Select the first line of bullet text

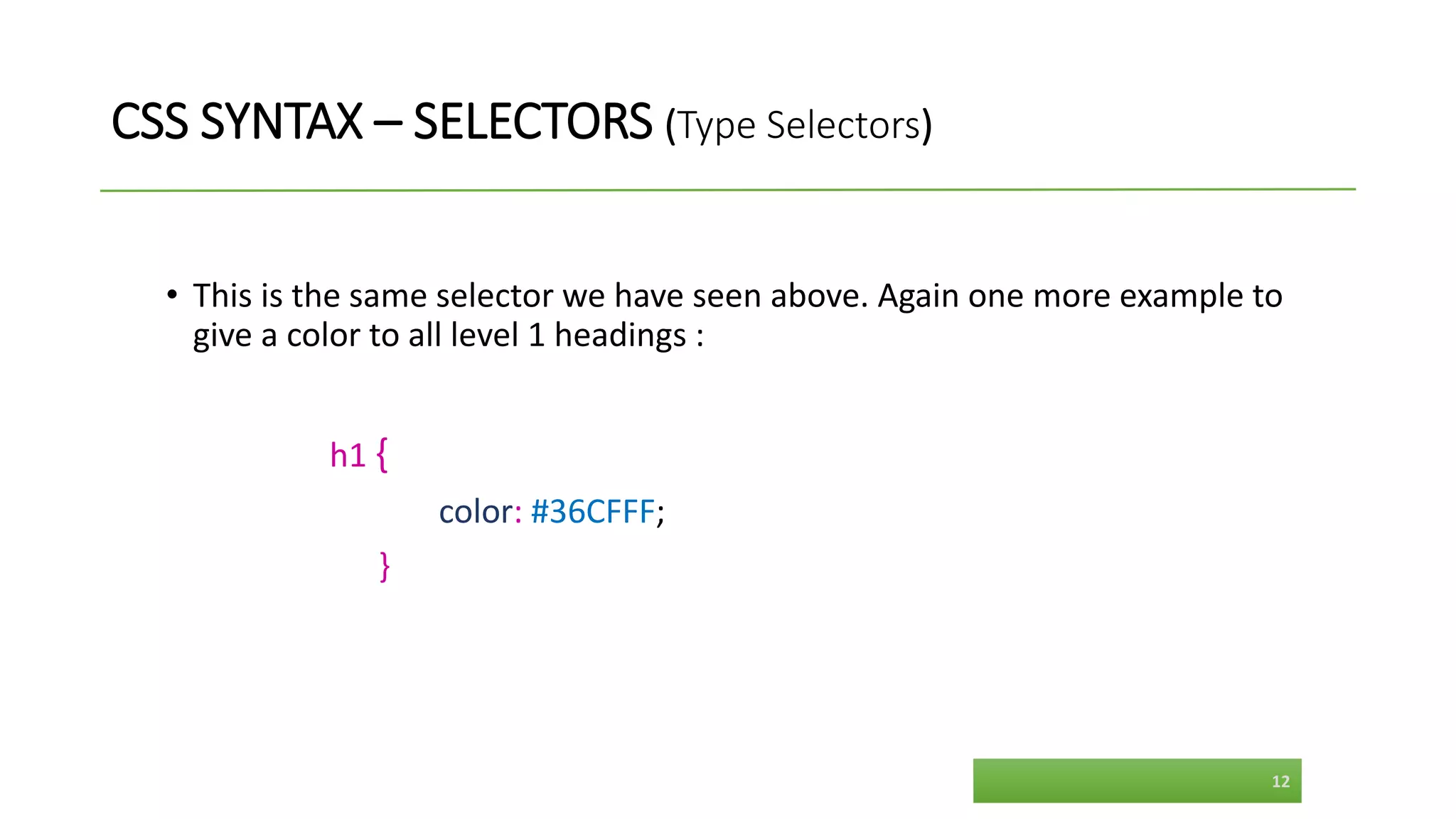coord(737,296)
